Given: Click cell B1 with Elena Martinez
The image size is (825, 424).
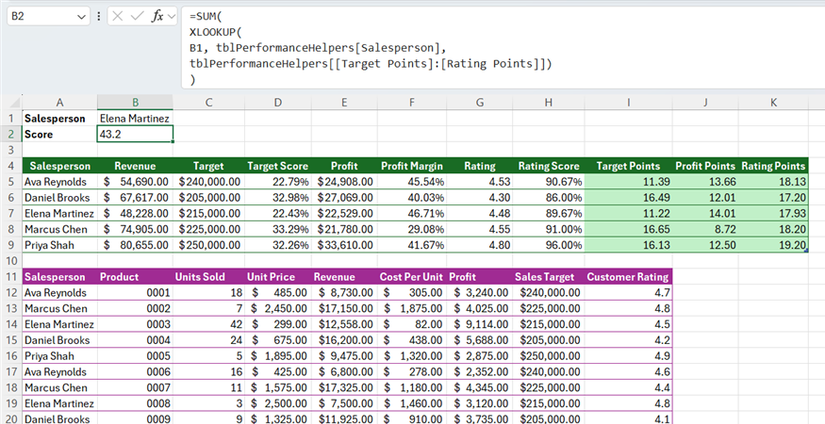Looking at the screenshot, I should [x=135, y=118].
